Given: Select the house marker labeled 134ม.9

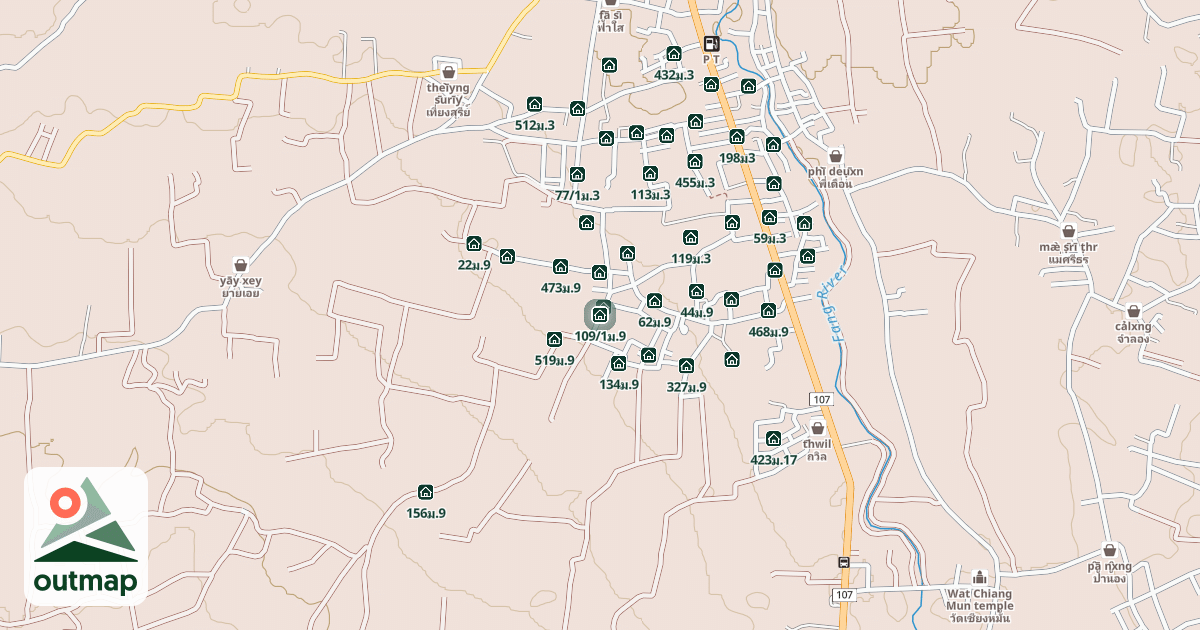Looking at the screenshot, I should (x=619, y=363).
